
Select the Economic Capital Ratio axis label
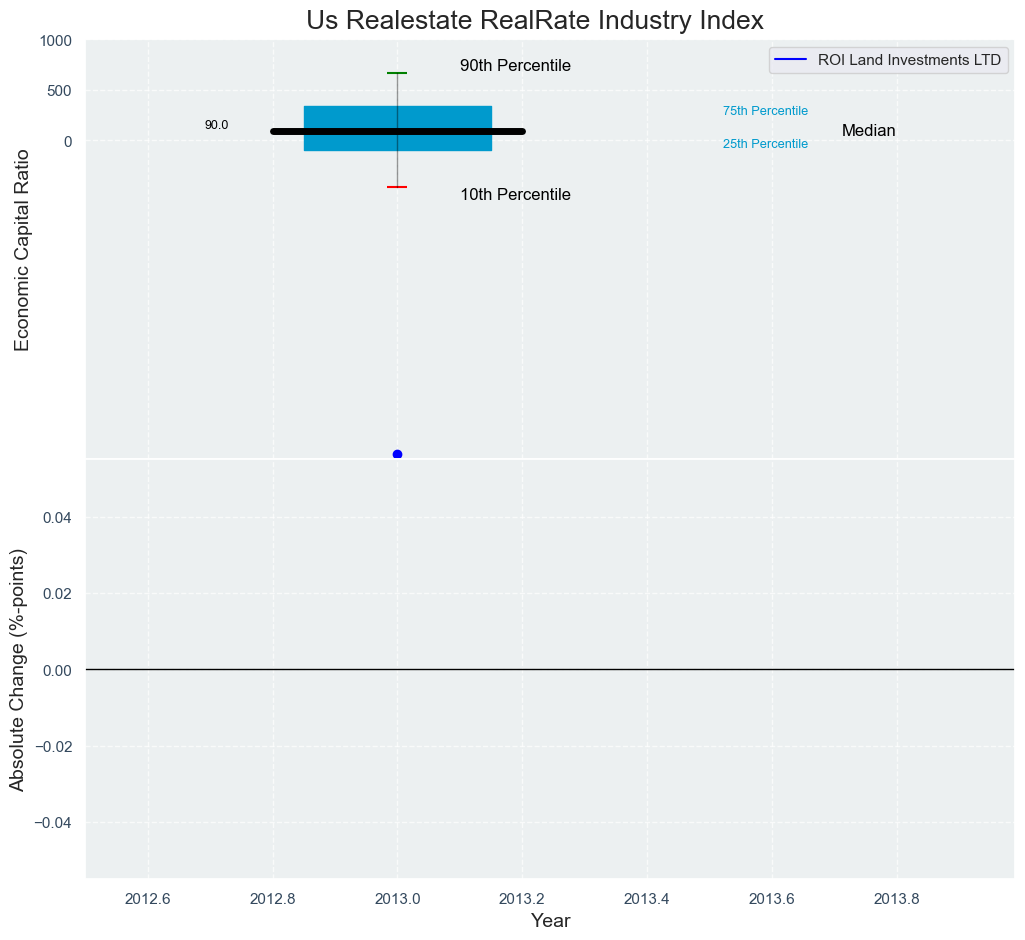22,250
